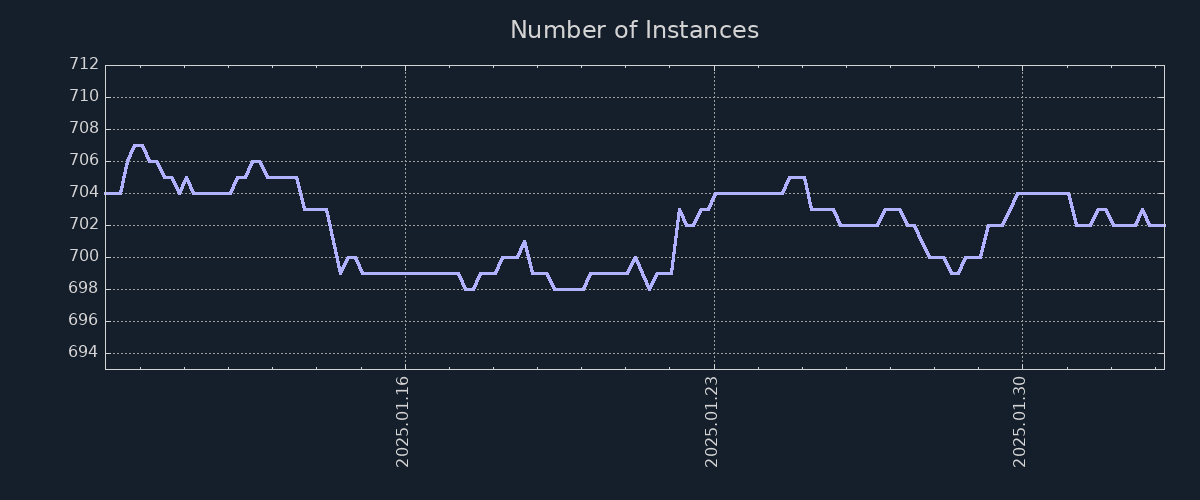Viewport: 1200px width, 500px height.
Task: Select the 708 y-axis tick label
Action: coord(84,128)
